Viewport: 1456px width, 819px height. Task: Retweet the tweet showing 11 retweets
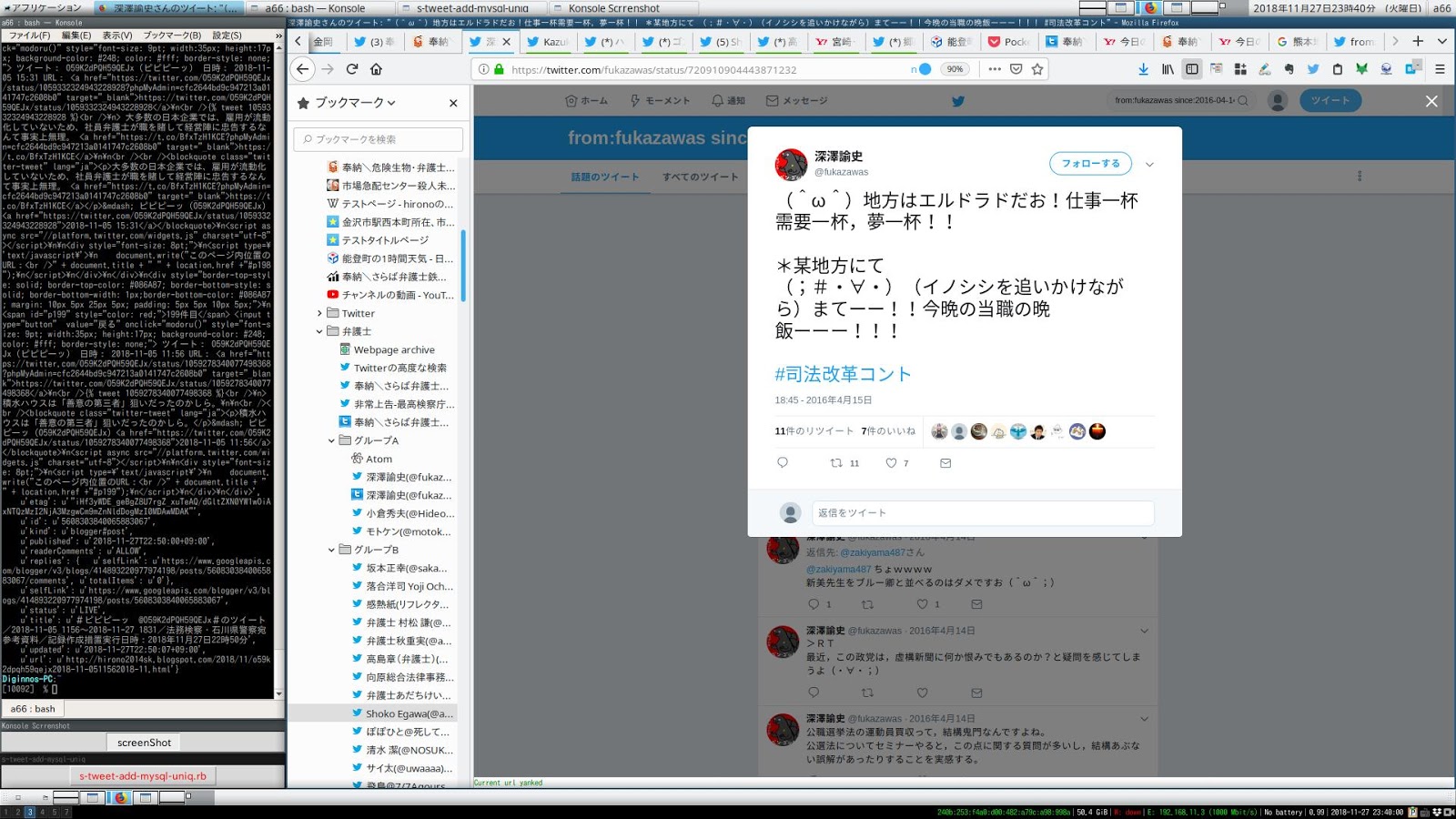click(836, 463)
